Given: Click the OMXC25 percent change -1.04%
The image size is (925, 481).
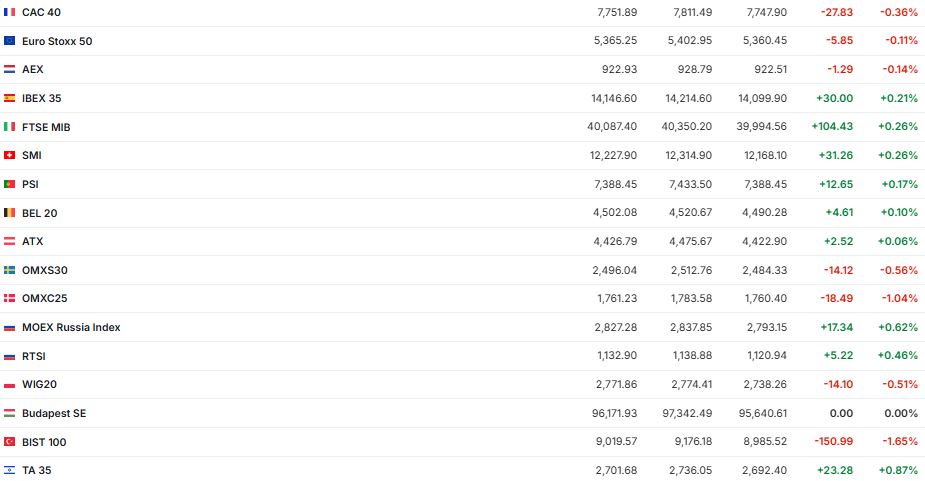Looking at the screenshot, I should click(899, 298).
